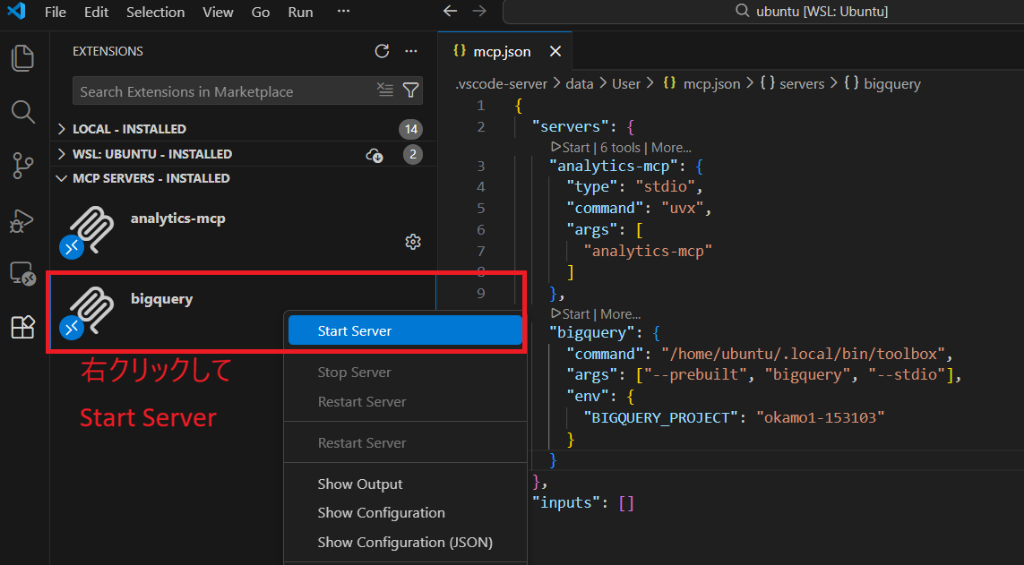Click mcp.json in breadcrumb

[711, 84]
